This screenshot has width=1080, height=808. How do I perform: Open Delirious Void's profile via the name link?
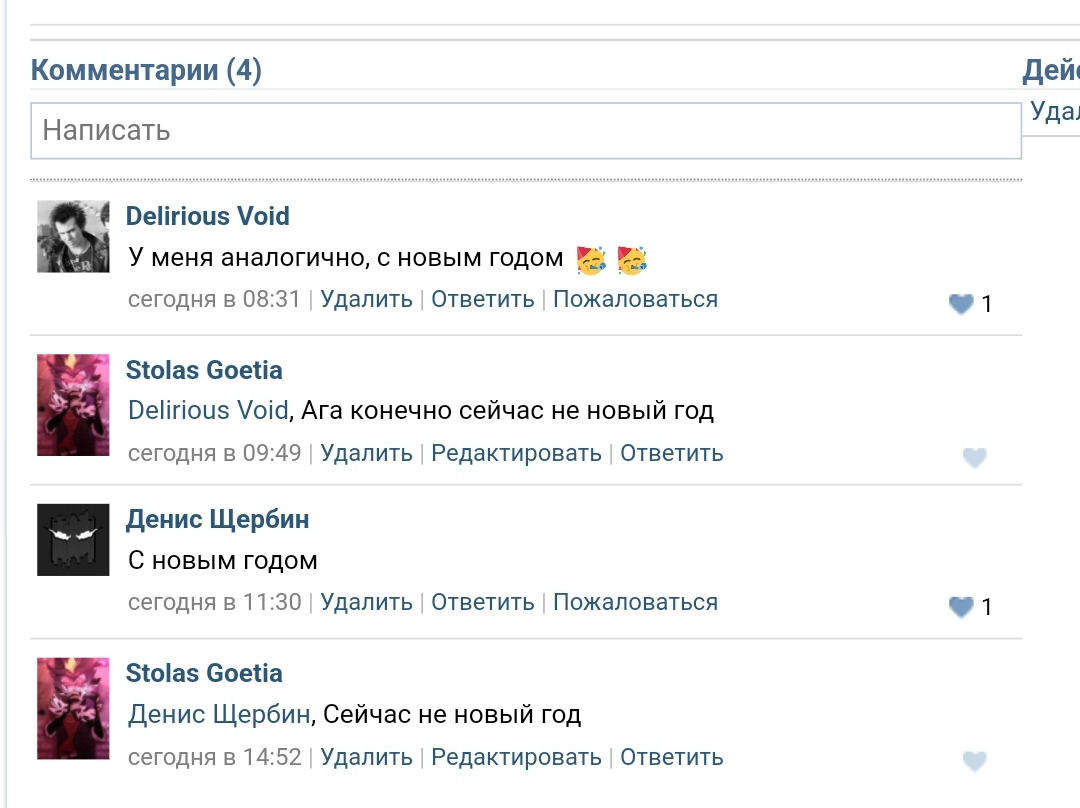coord(207,216)
